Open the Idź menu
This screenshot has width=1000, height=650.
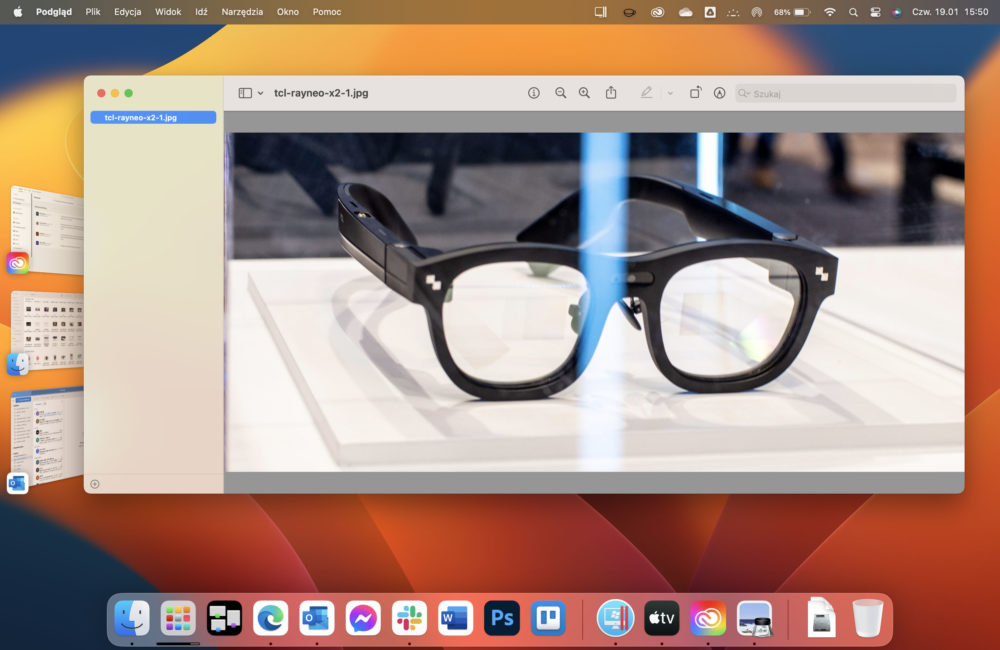(x=202, y=11)
